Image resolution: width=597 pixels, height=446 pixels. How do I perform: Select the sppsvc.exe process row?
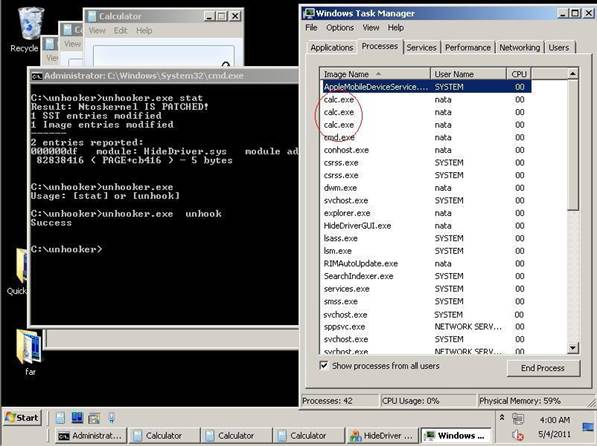pyautogui.click(x=426, y=327)
